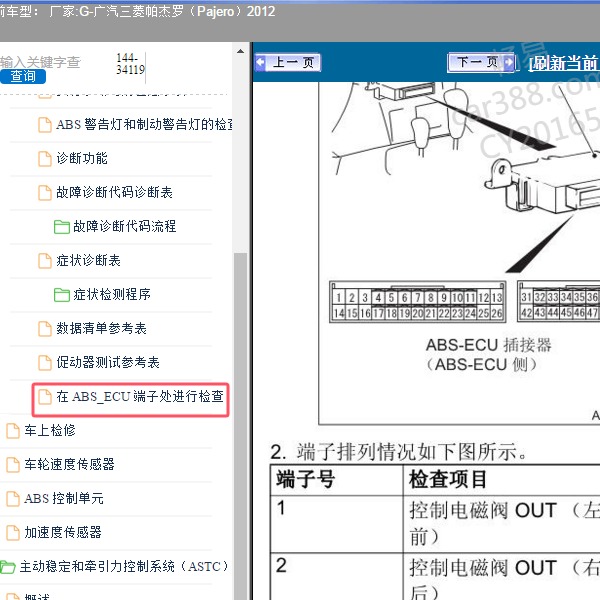Click the keyword search input field

[40, 62]
